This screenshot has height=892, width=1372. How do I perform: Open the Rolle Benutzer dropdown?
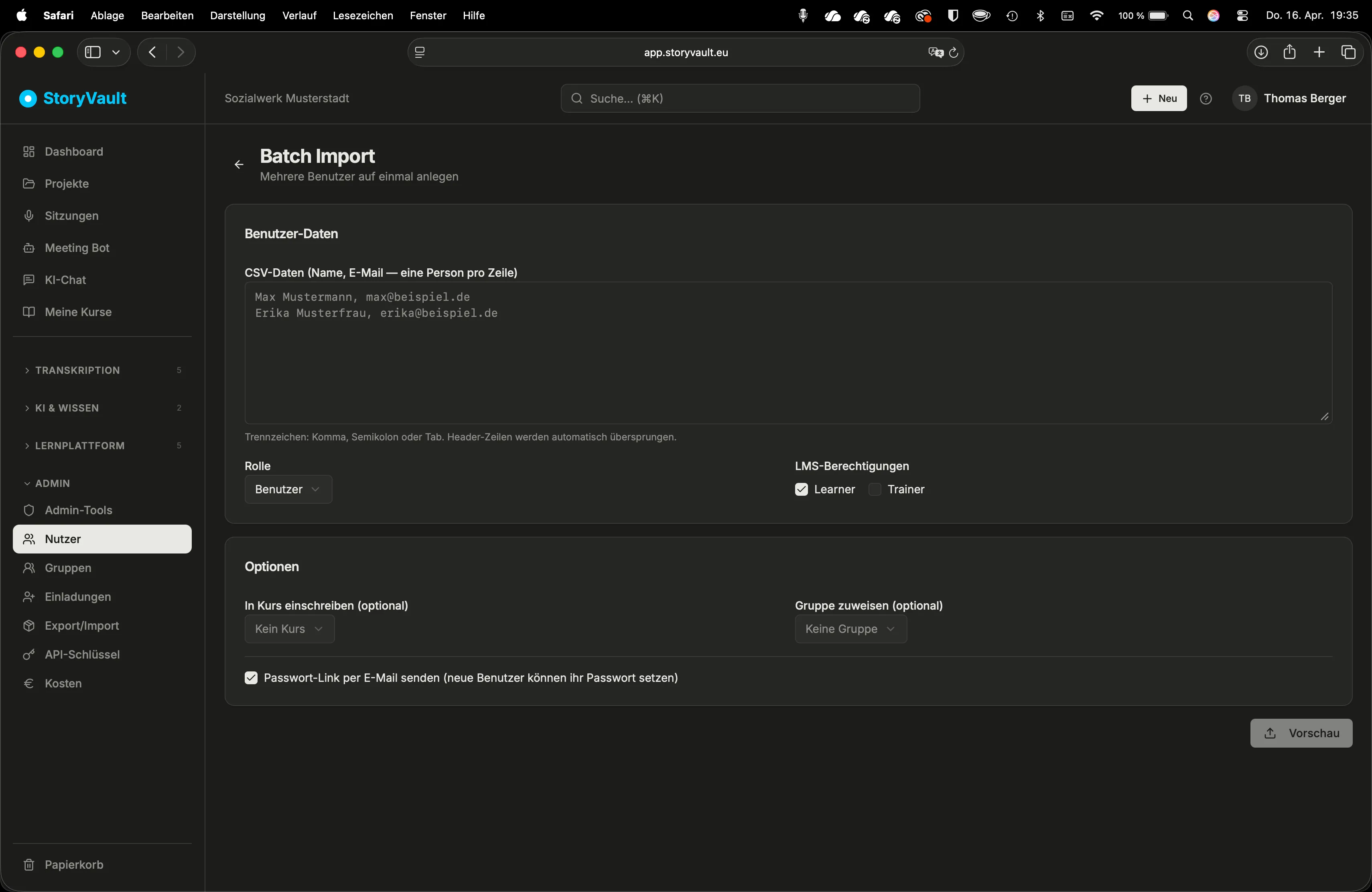[288, 489]
